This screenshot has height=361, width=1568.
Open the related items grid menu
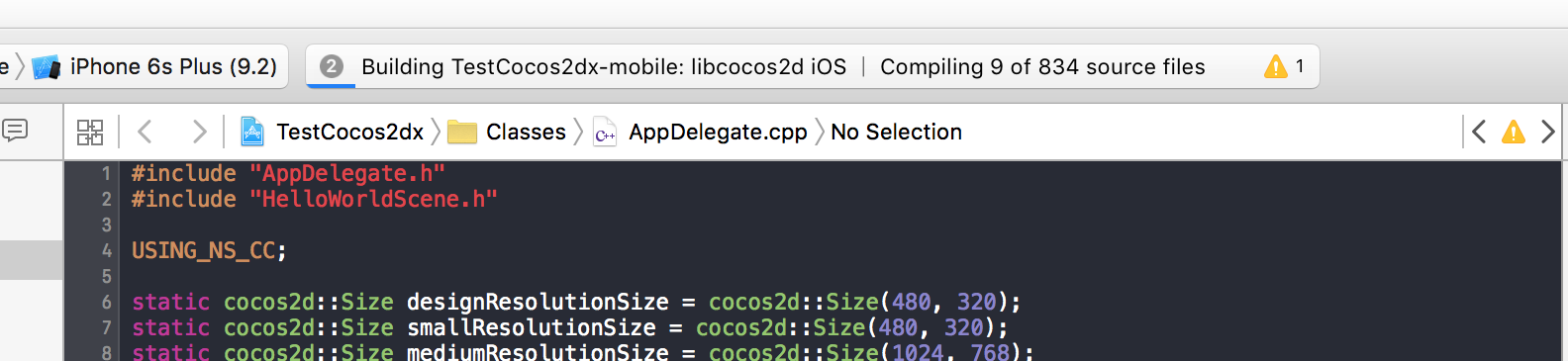pyautogui.click(x=90, y=132)
